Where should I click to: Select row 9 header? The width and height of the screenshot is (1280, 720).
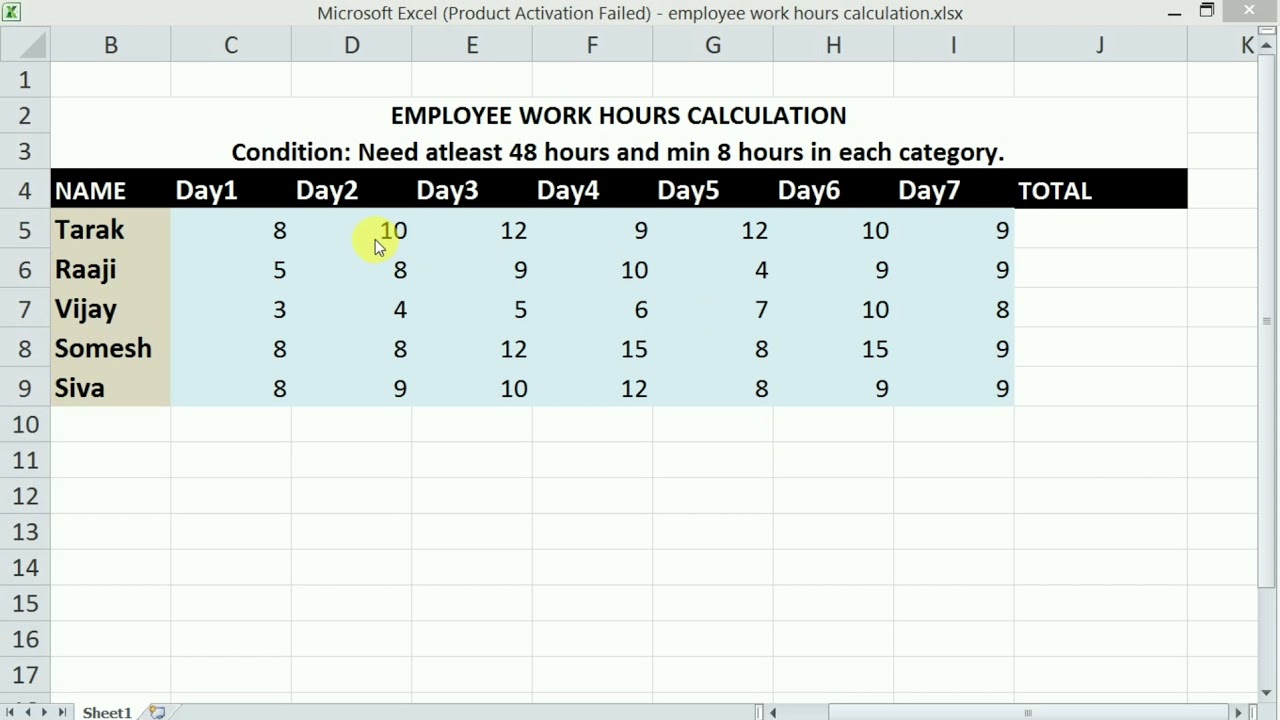25,388
